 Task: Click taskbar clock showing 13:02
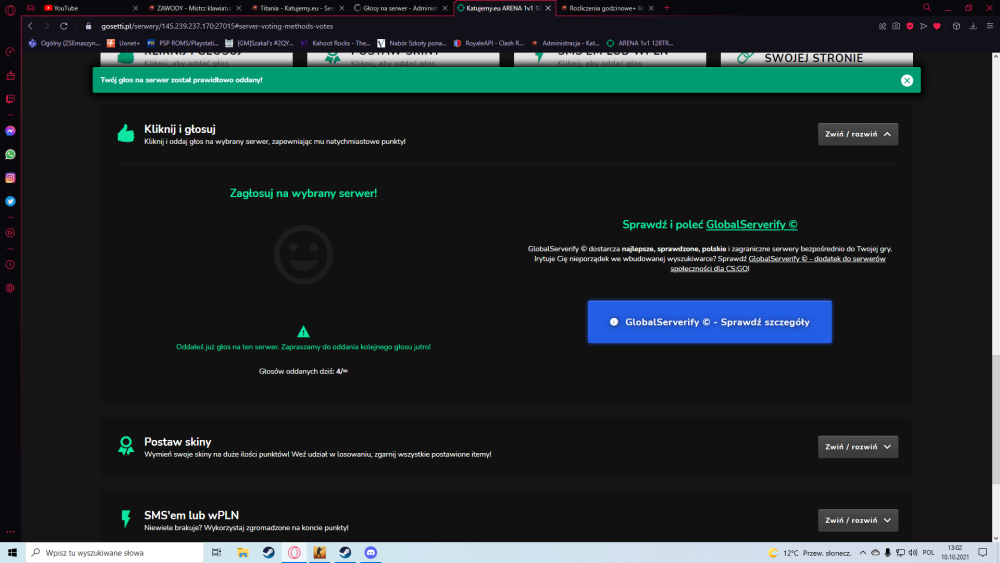click(955, 553)
